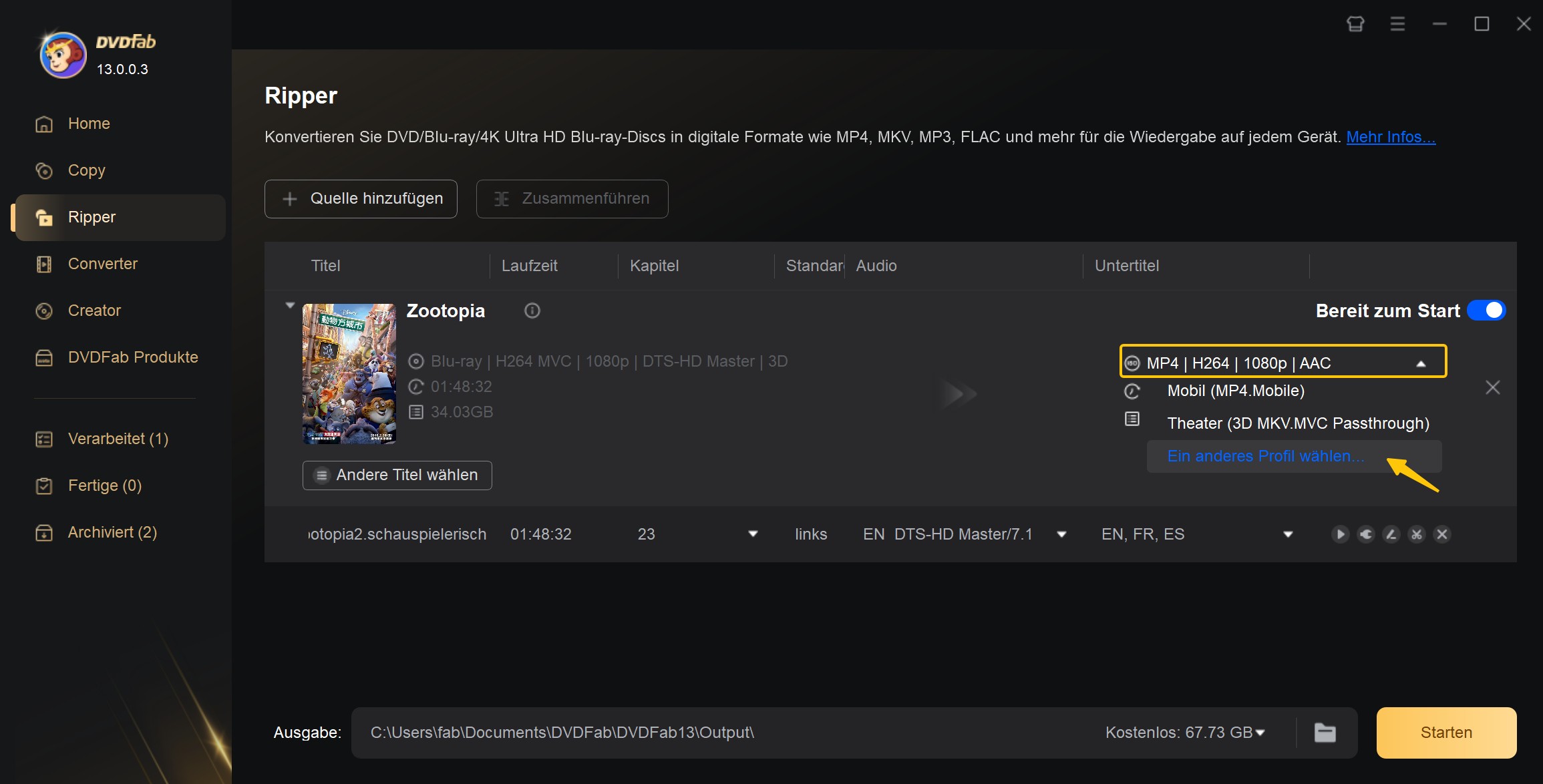The width and height of the screenshot is (1543, 784).
Task: Click Ein anderes Profil wählen link
Action: (1264, 454)
